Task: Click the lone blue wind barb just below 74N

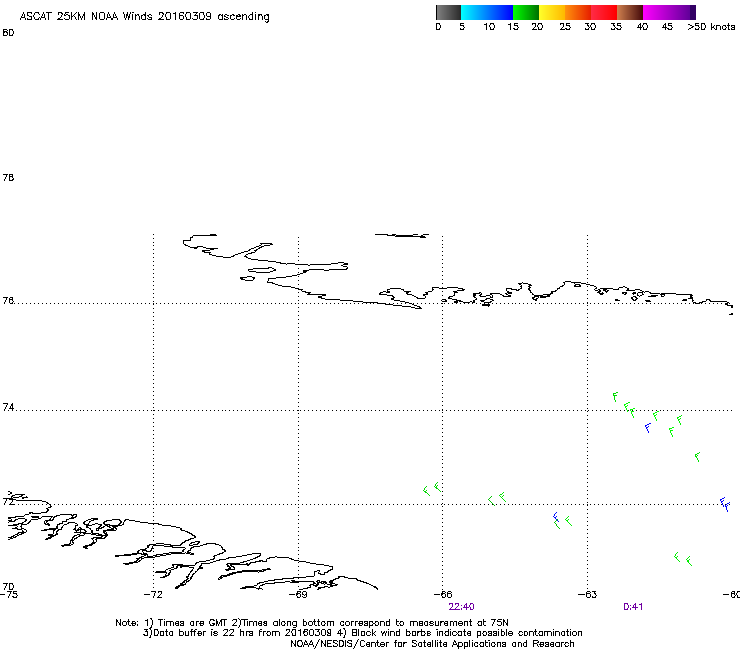Action: pyautogui.click(x=648, y=428)
